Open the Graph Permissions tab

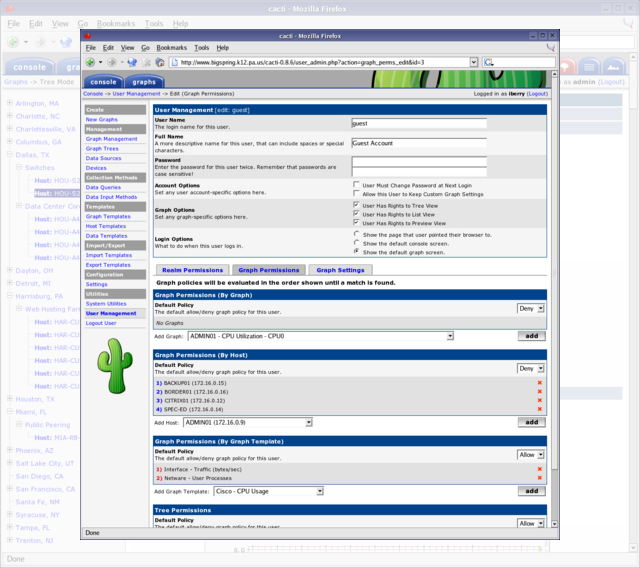click(269, 270)
